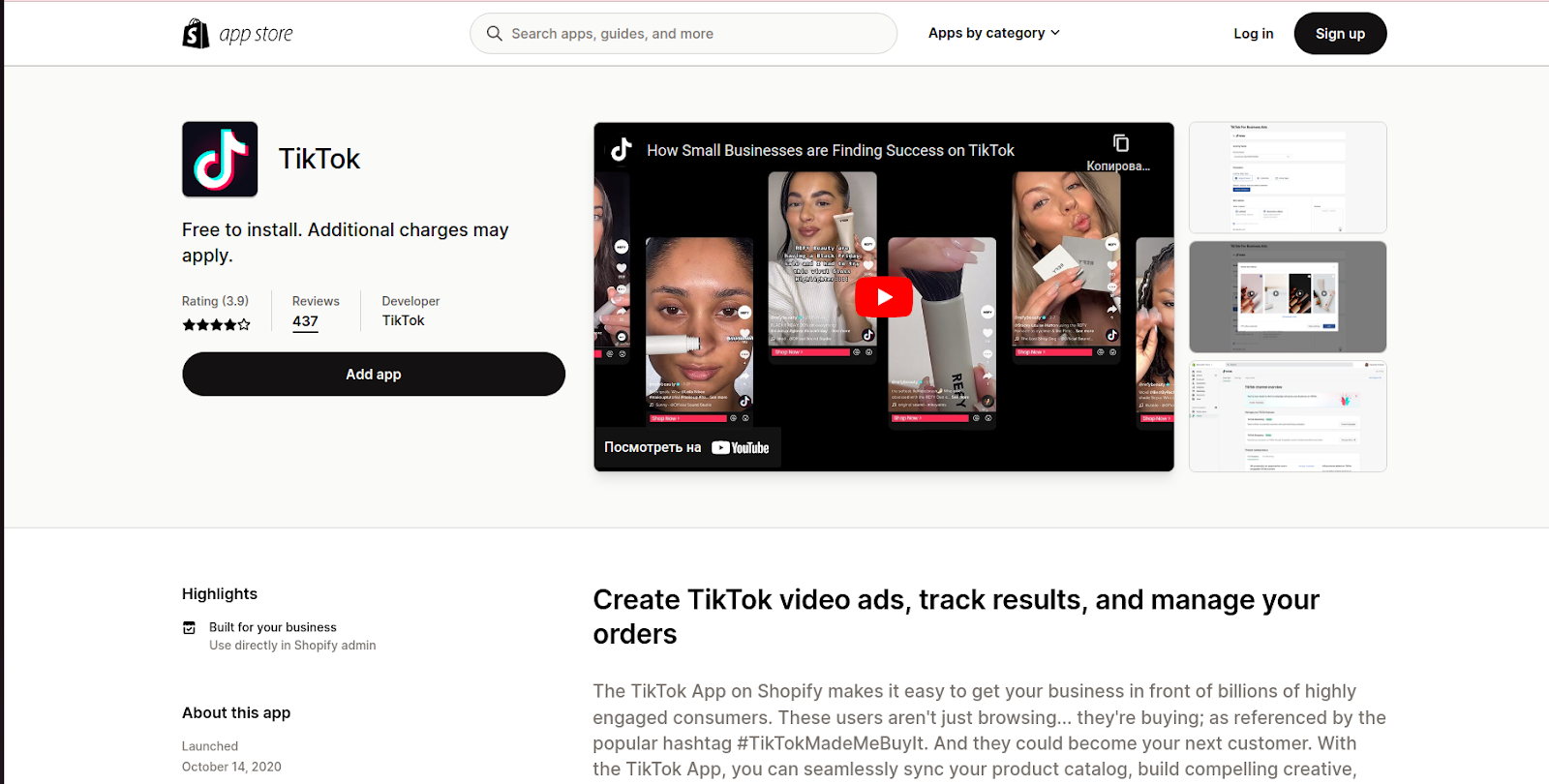Screen dimensions: 1549x784
Task: Open the TikTok developer link
Action: coord(403,320)
